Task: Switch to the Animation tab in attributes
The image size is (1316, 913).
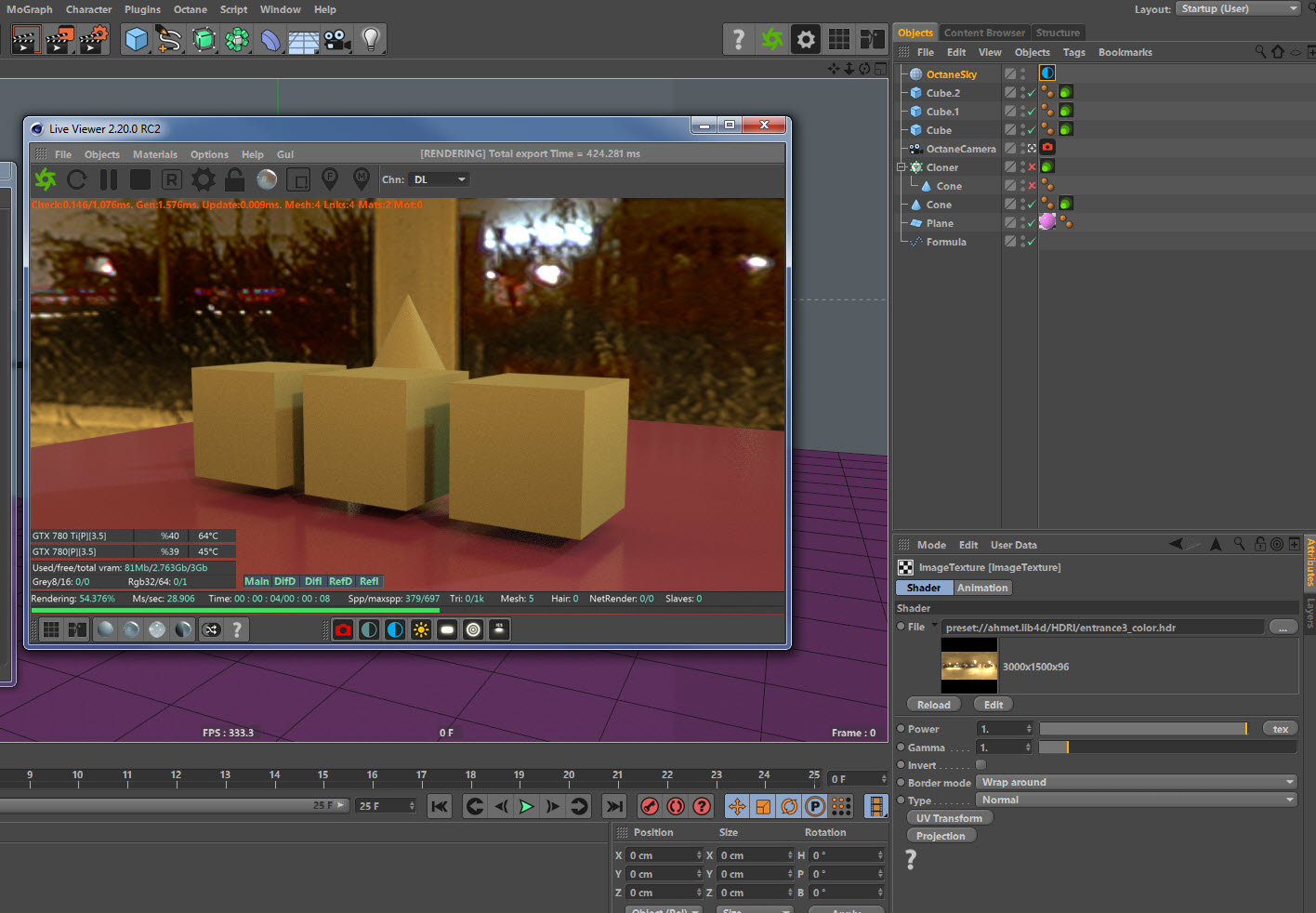Action: pos(982,588)
